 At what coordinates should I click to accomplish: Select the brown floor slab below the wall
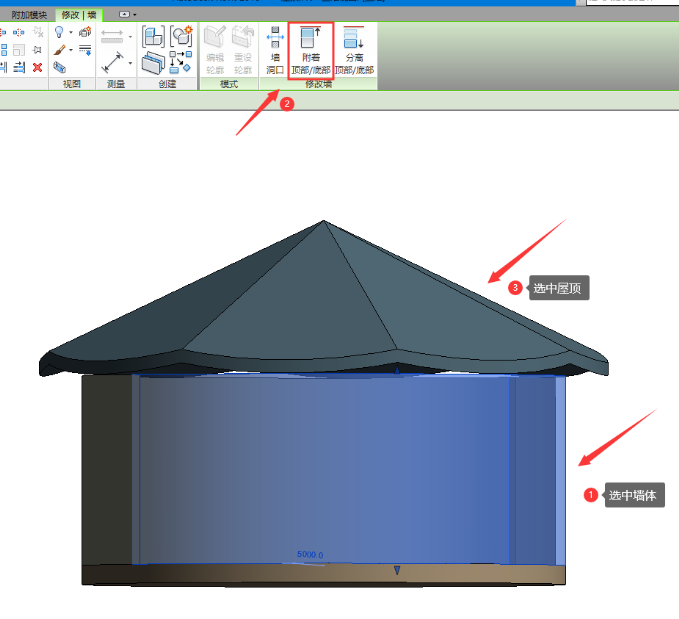[x=323, y=575]
